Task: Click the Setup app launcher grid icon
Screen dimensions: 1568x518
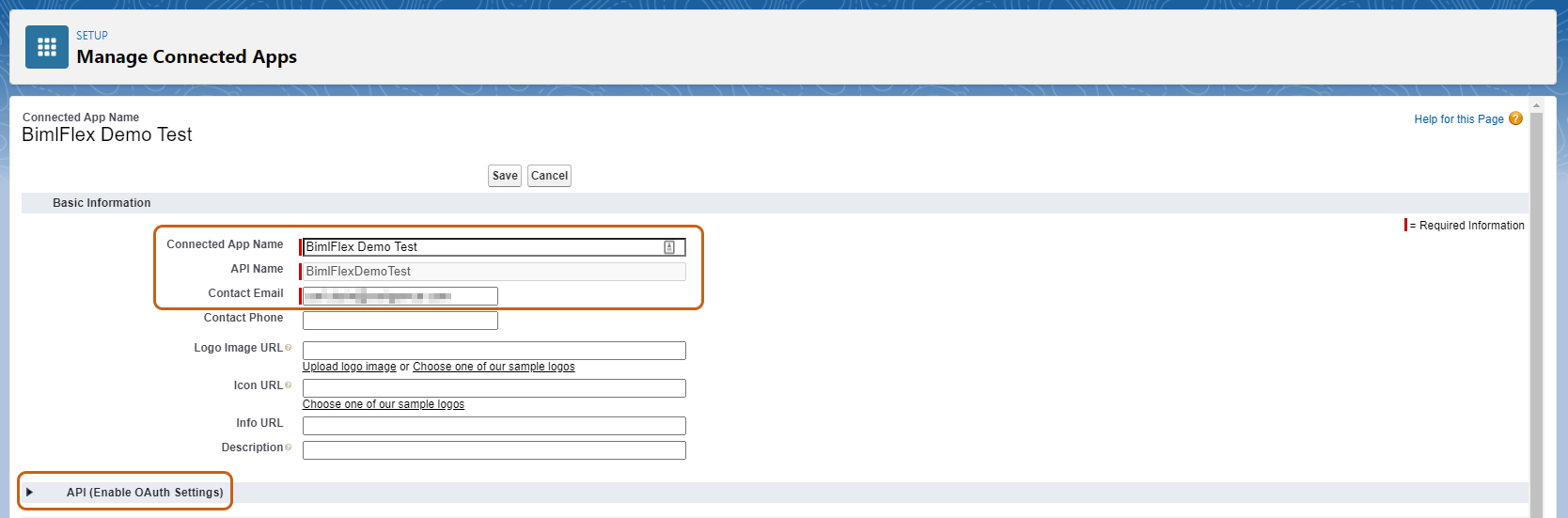Action: 47,47
